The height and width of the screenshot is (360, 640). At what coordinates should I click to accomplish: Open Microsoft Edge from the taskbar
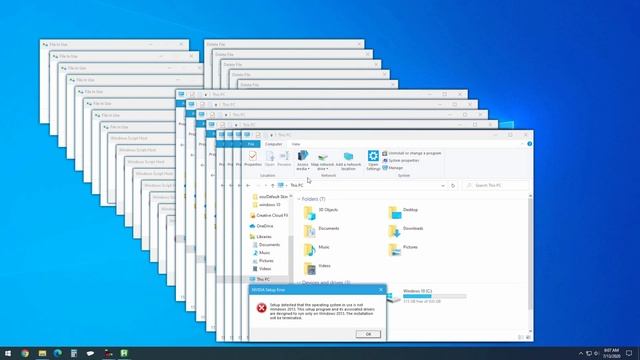pyautogui.click(x=58, y=353)
